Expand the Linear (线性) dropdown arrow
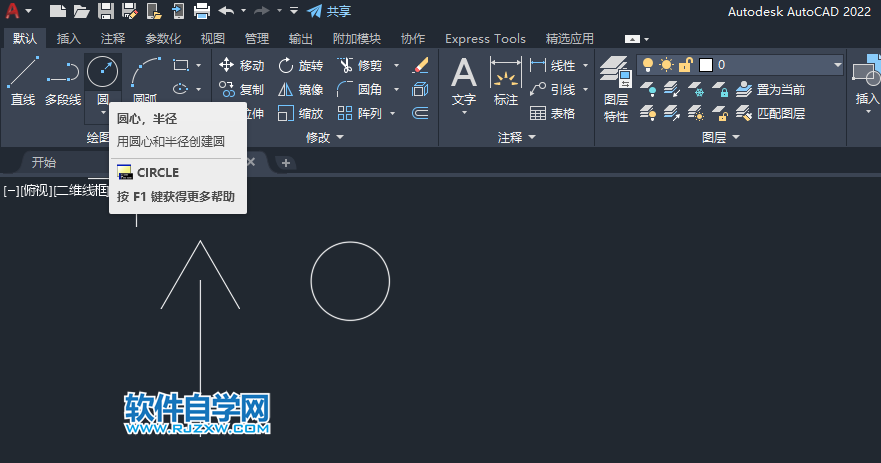Screen dimensions: 881x463 tap(585, 66)
